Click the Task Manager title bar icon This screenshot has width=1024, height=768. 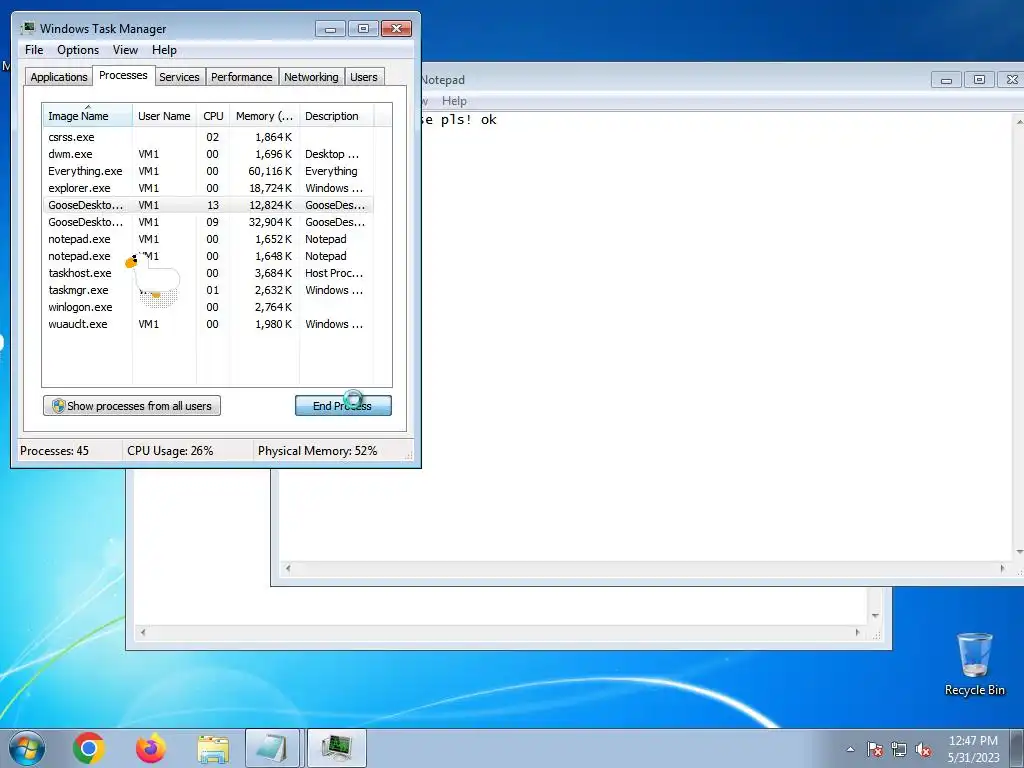coord(27,28)
